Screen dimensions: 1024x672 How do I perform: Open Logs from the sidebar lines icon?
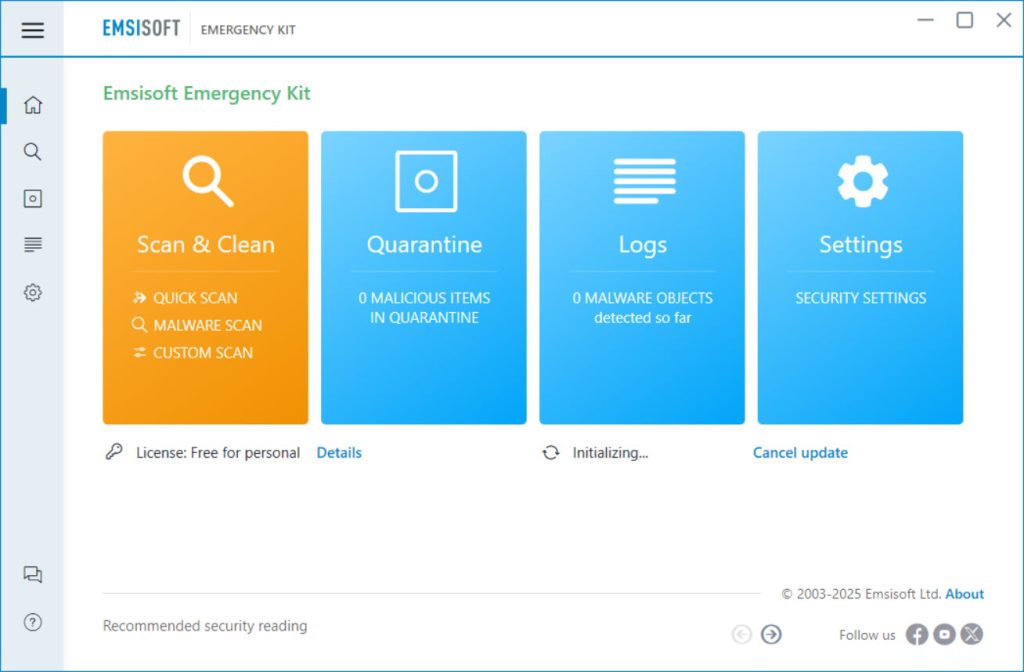click(33, 245)
